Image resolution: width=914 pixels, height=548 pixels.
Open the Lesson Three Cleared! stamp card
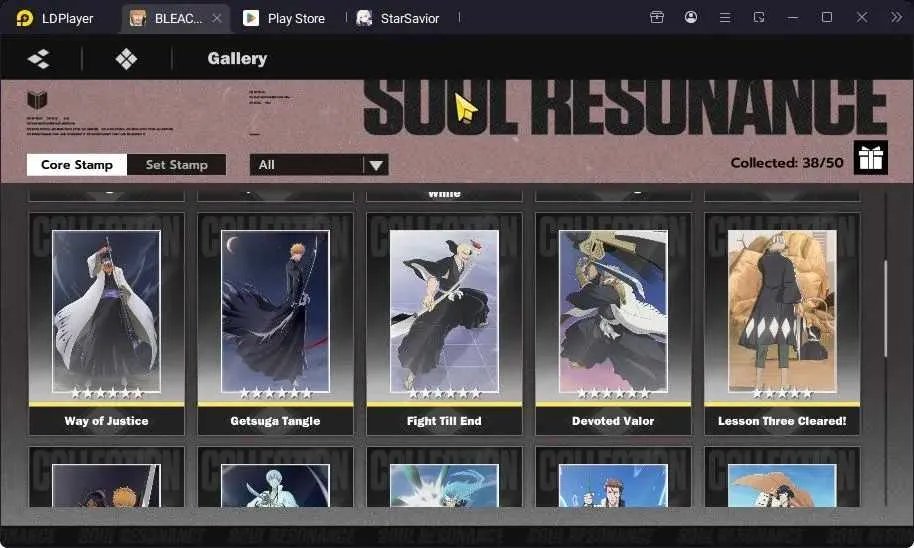[782, 324]
